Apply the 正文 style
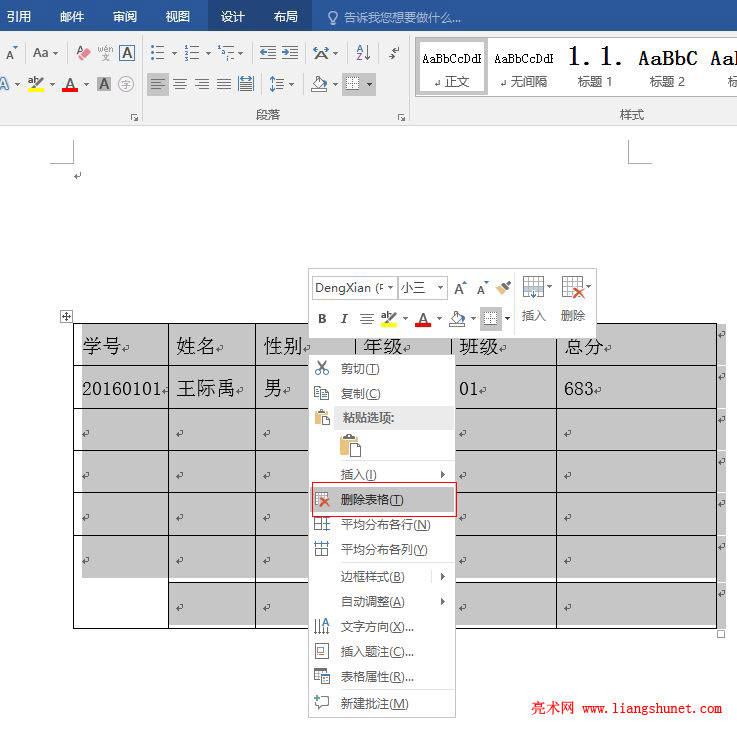737x731 pixels. pos(452,68)
